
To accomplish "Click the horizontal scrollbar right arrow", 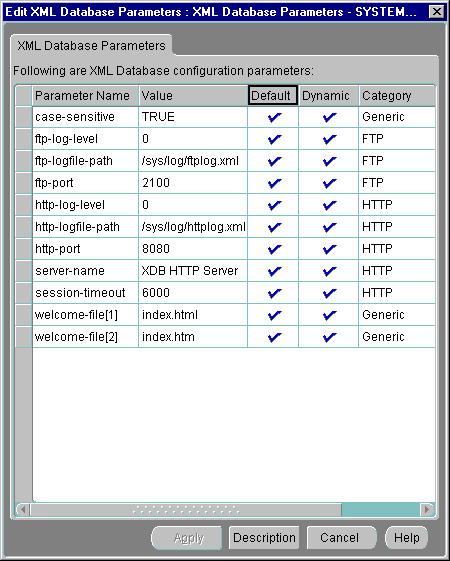I will tap(426, 509).
